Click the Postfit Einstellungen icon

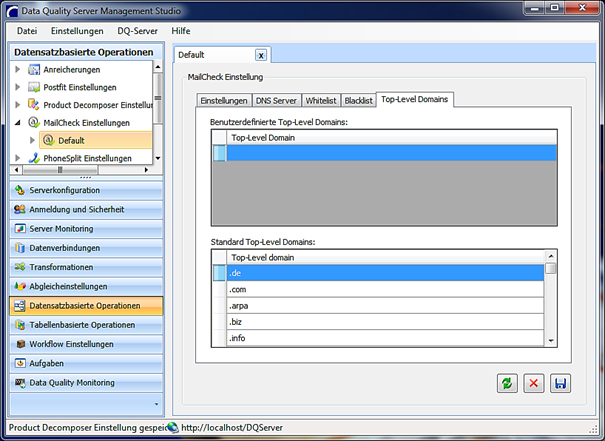34,87
